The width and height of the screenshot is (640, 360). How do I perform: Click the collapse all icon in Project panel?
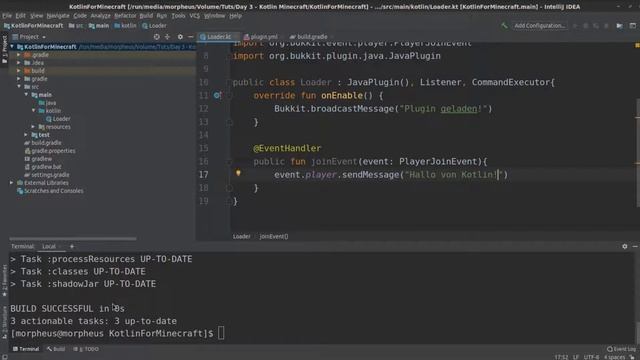[167, 37]
